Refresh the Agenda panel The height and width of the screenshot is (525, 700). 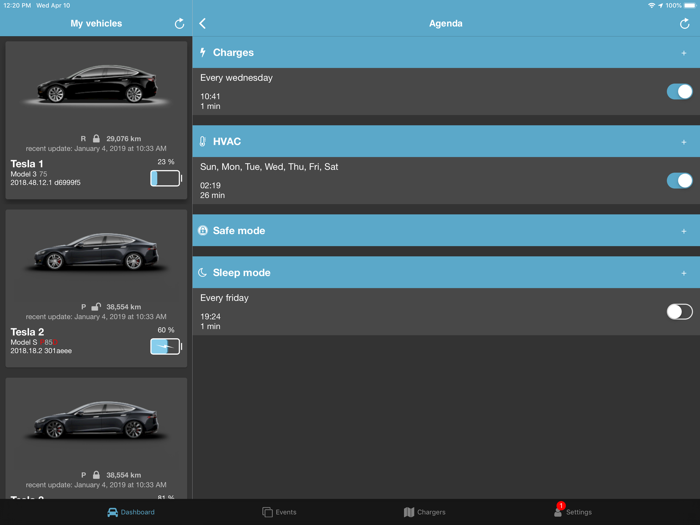click(x=684, y=24)
